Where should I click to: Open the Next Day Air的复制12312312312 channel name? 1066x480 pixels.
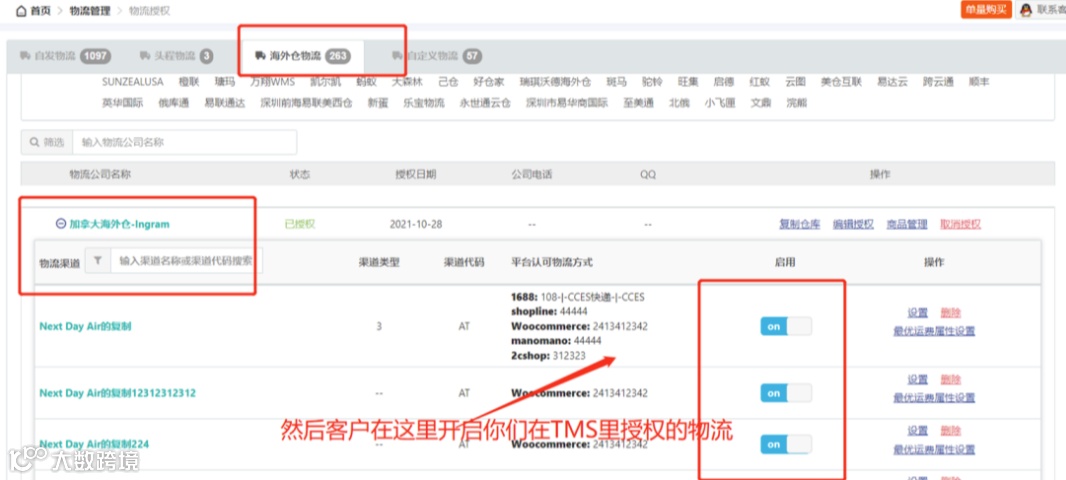pyautogui.click(x=118, y=393)
